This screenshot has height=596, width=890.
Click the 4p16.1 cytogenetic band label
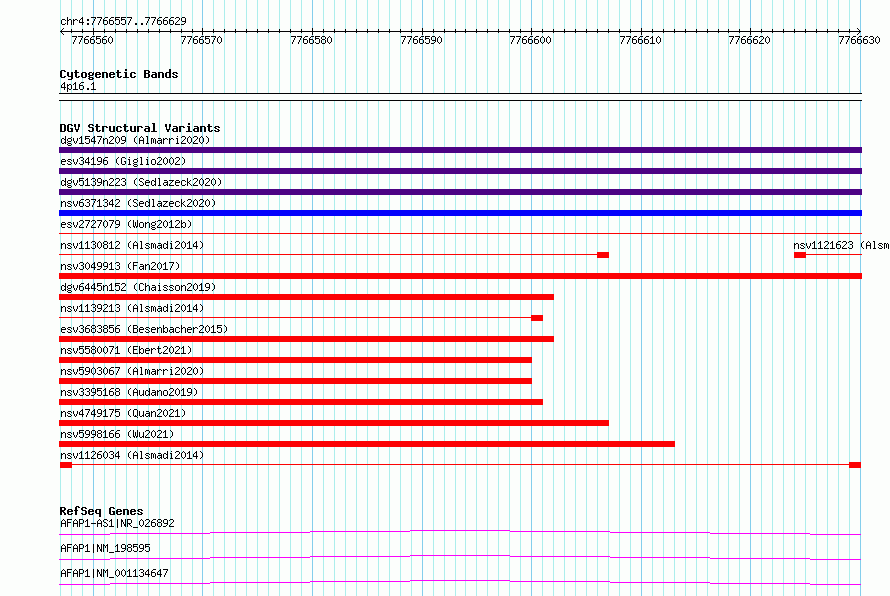click(x=78, y=86)
